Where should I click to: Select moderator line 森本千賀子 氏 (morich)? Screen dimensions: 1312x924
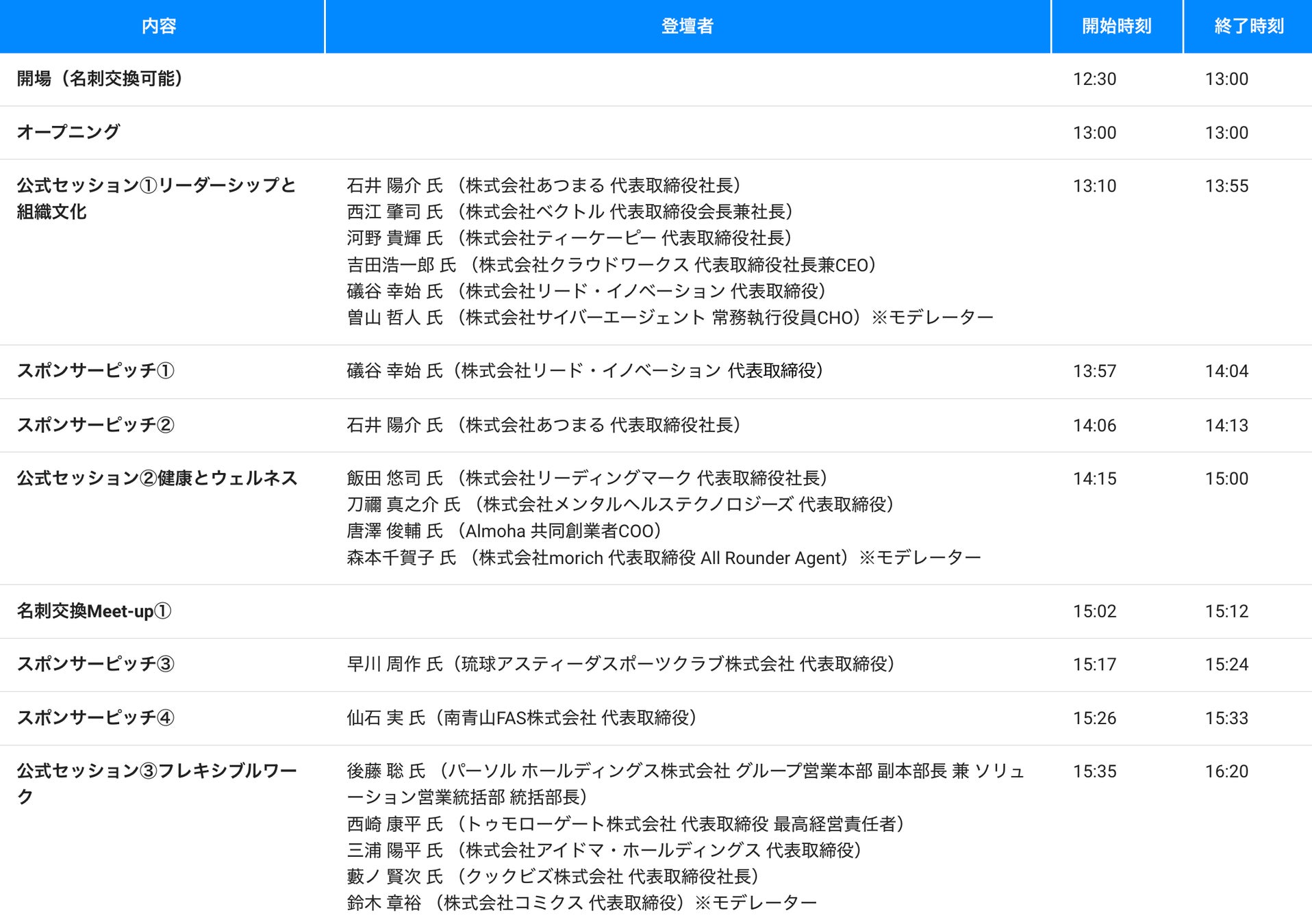pos(664,558)
